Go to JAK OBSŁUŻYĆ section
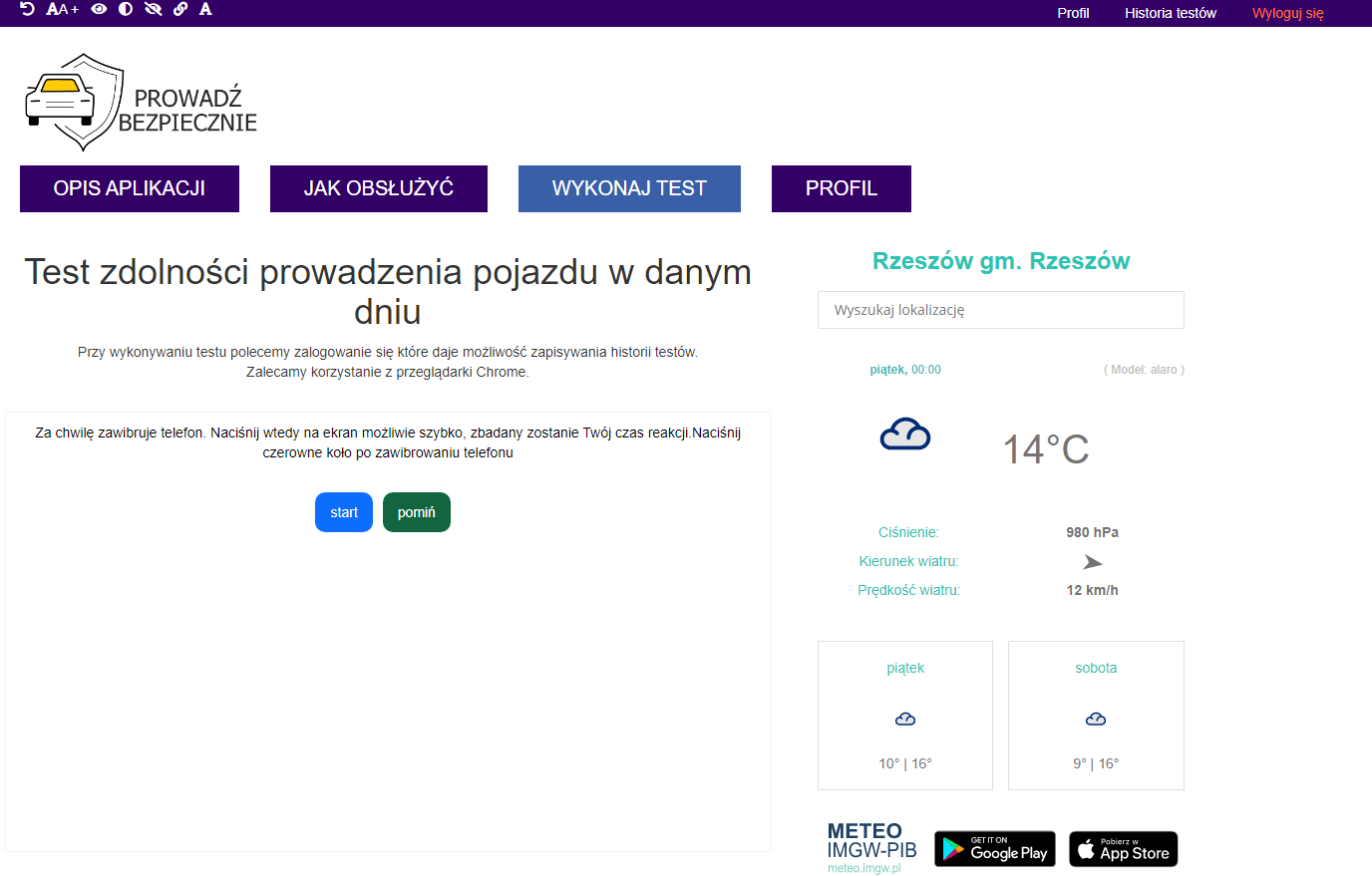Image resolution: width=1372 pixels, height=876 pixels. coord(379,188)
